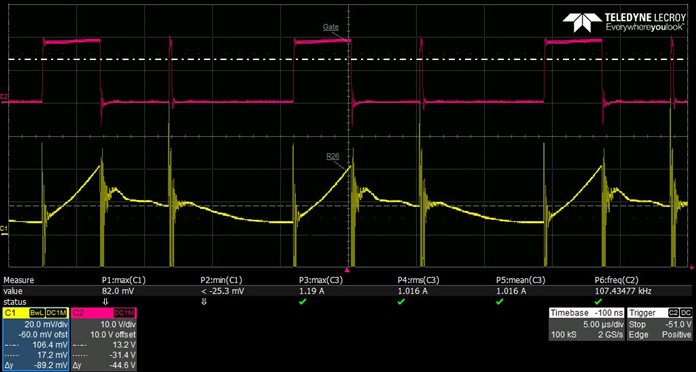Image resolution: width=696 pixels, height=372 pixels.
Task: Click the -31.4 V cursor readout in C2
Action: pyautogui.click(x=124, y=355)
